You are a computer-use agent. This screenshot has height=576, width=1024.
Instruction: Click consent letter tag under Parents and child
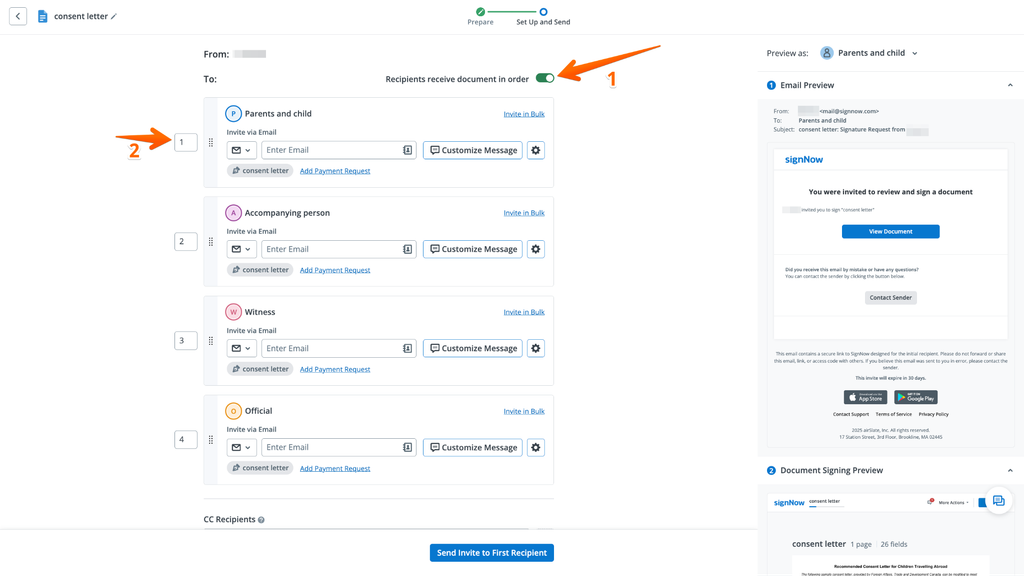[x=260, y=171]
